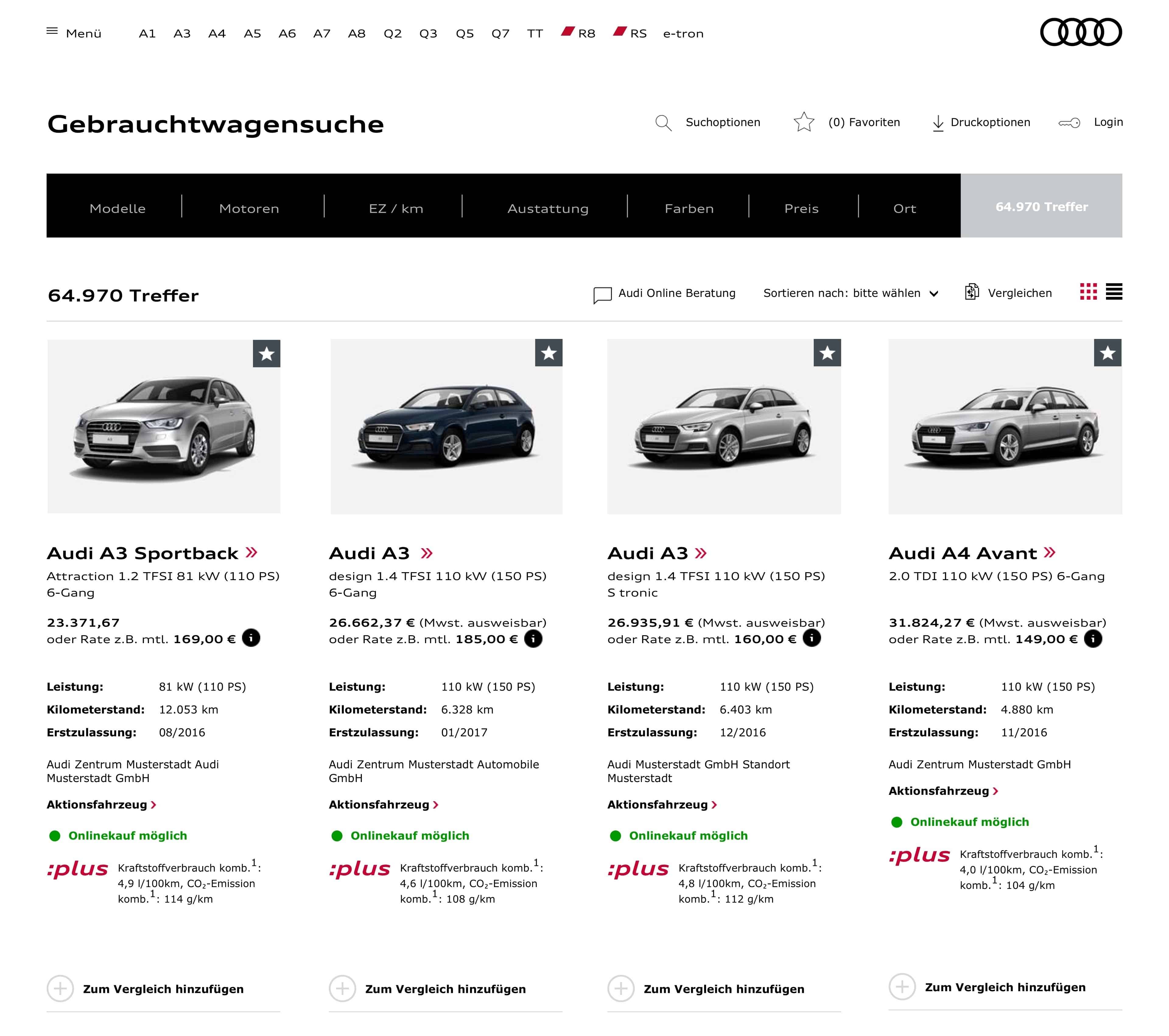Click :plus logo on A3 Sportback card
The image size is (1169, 1036).
pos(77,869)
